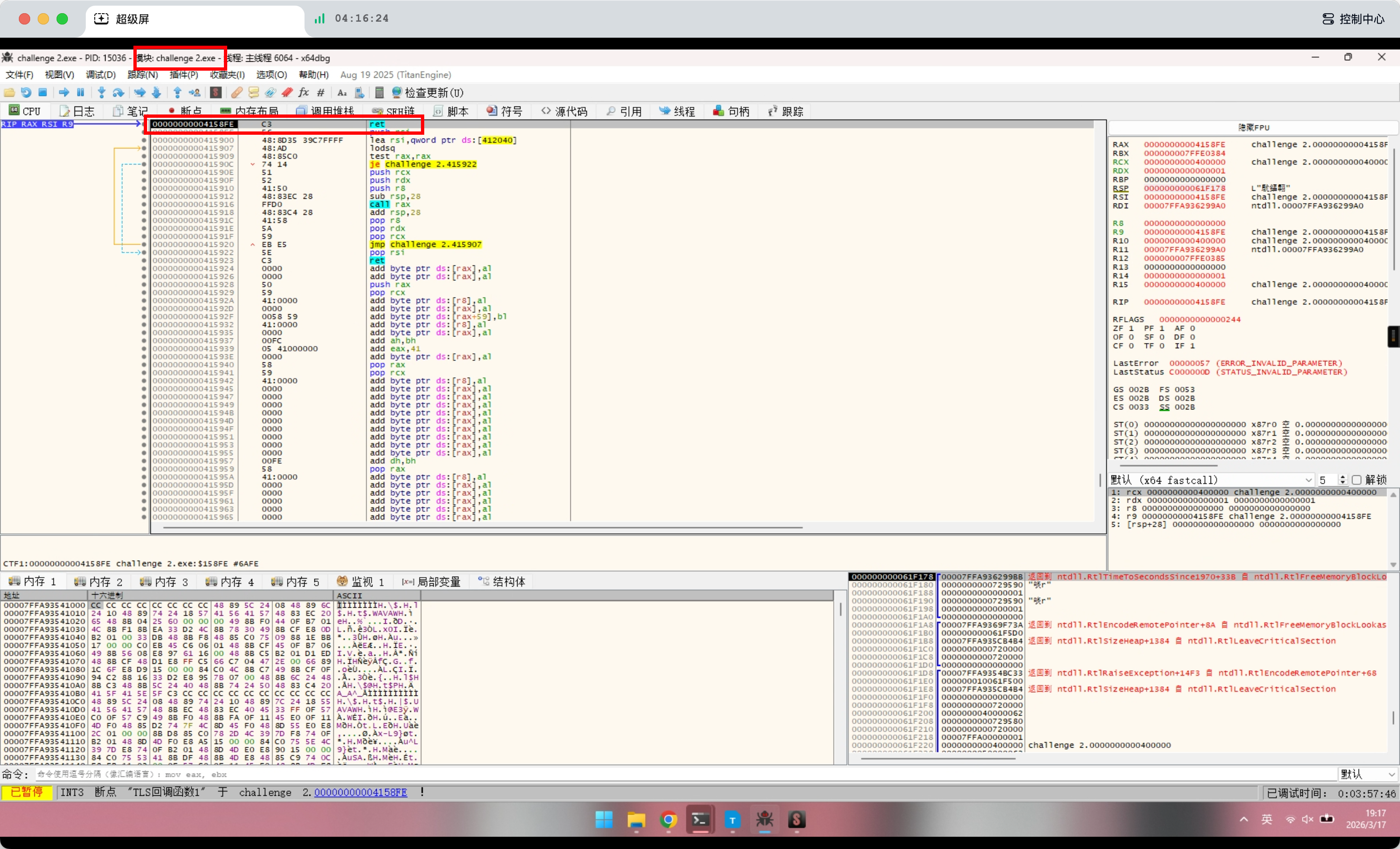Open the 调试(D) menu
The width and height of the screenshot is (1400, 849).
[100, 74]
